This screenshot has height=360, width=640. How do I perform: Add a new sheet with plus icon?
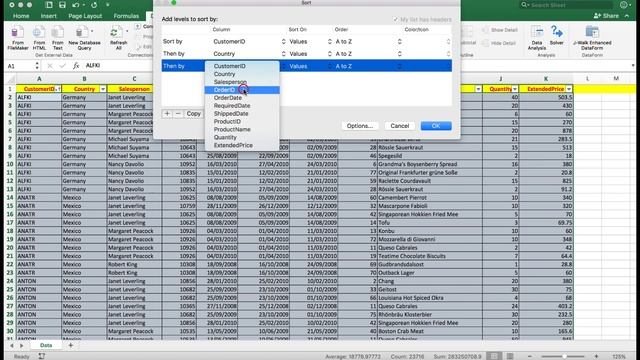[x=70, y=345]
